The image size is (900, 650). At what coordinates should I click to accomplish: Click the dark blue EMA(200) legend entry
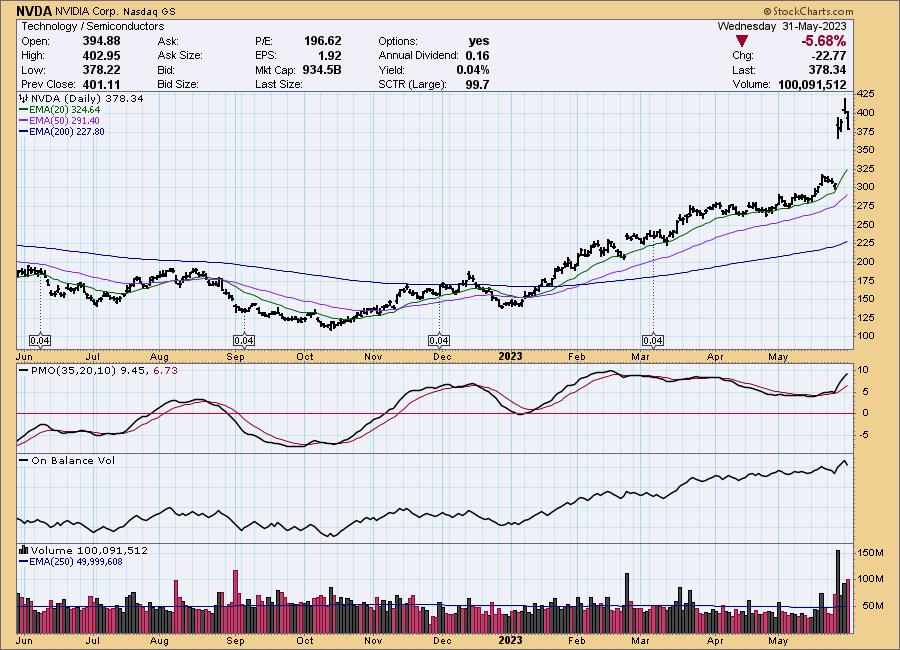click(62, 131)
